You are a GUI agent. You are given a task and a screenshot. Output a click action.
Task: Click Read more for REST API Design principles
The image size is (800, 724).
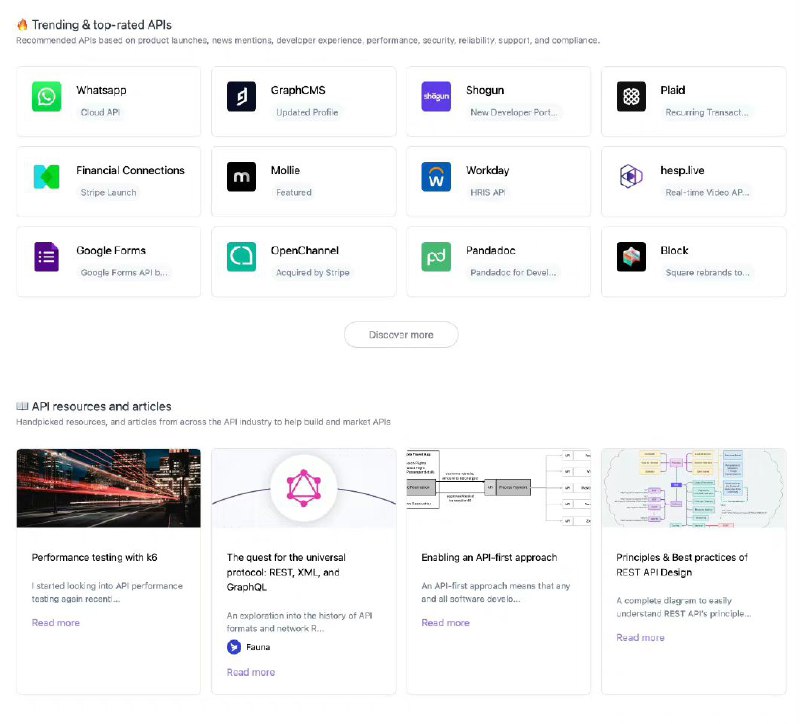(x=640, y=637)
